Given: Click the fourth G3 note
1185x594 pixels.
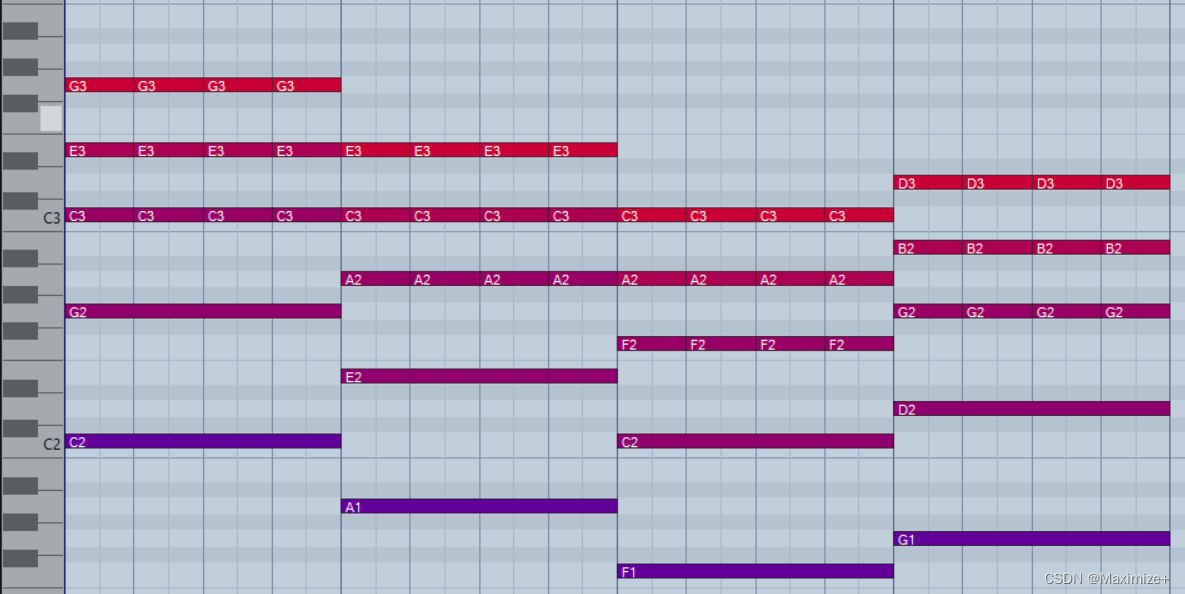Looking at the screenshot, I should tap(307, 85).
